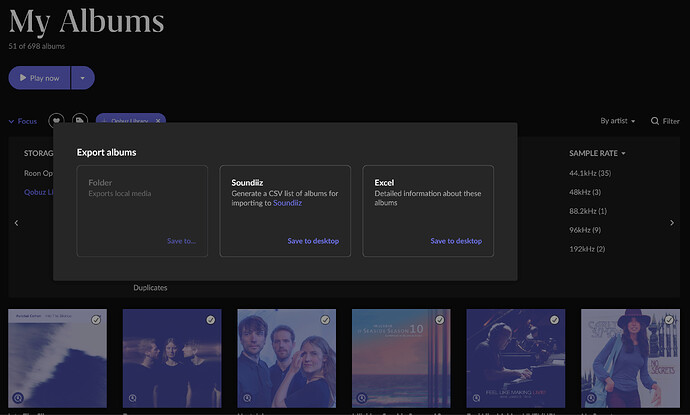Viewport: 690px width, 415px height.
Task: Open the Into The Silence album cover
Action: click(x=57, y=358)
